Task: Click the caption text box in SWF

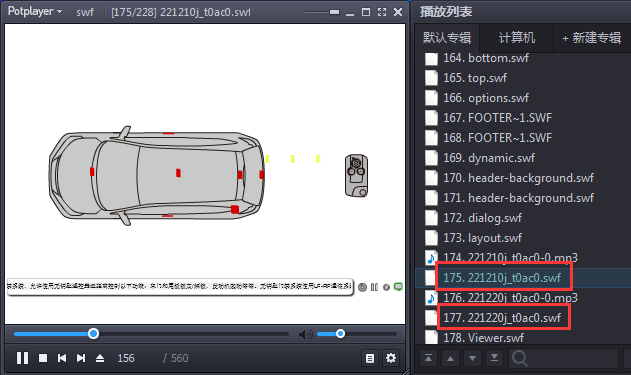Action: [x=180, y=286]
